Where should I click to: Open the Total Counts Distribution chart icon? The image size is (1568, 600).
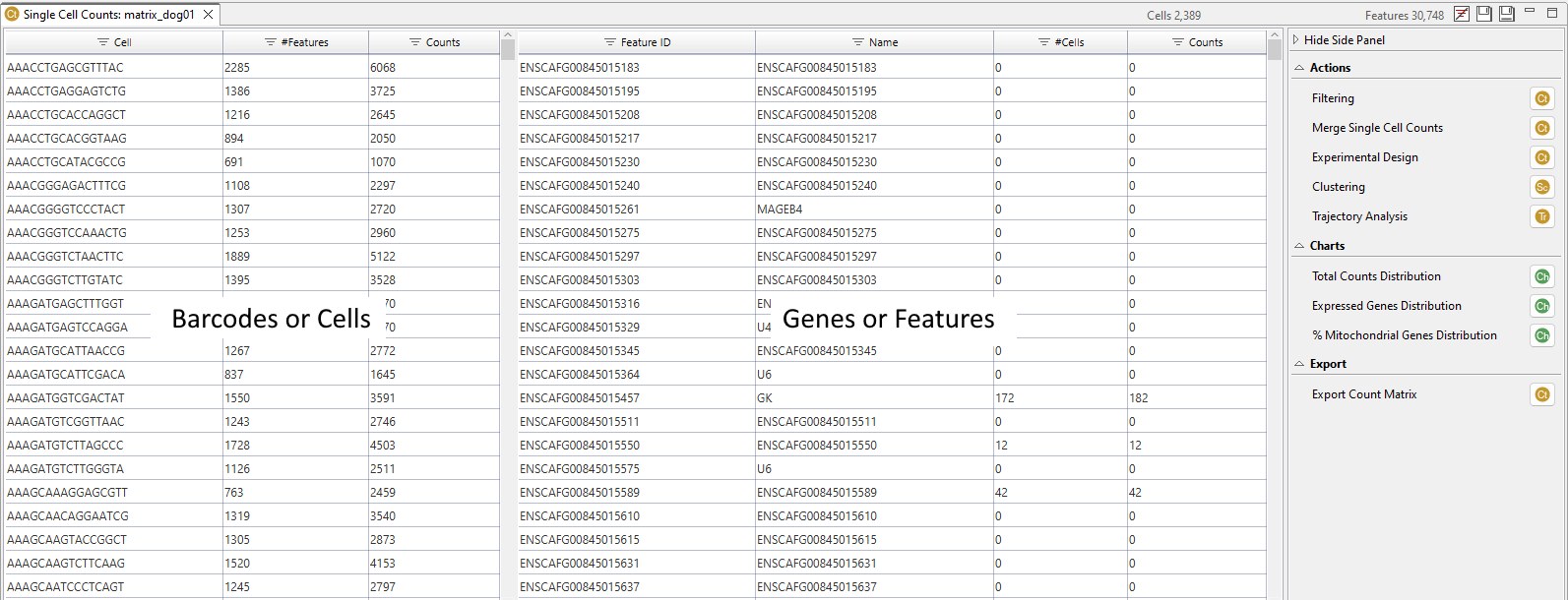(x=1541, y=276)
